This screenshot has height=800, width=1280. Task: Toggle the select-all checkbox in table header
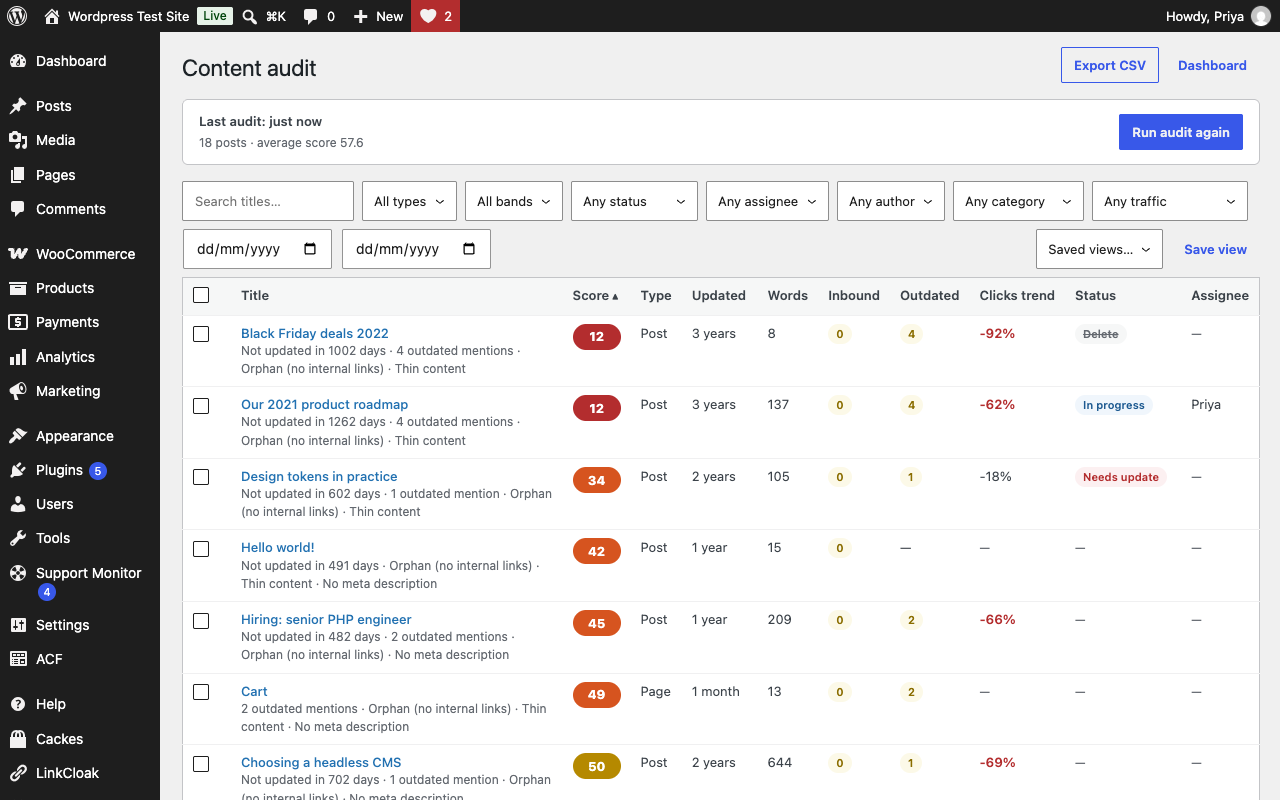coord(201,295)
